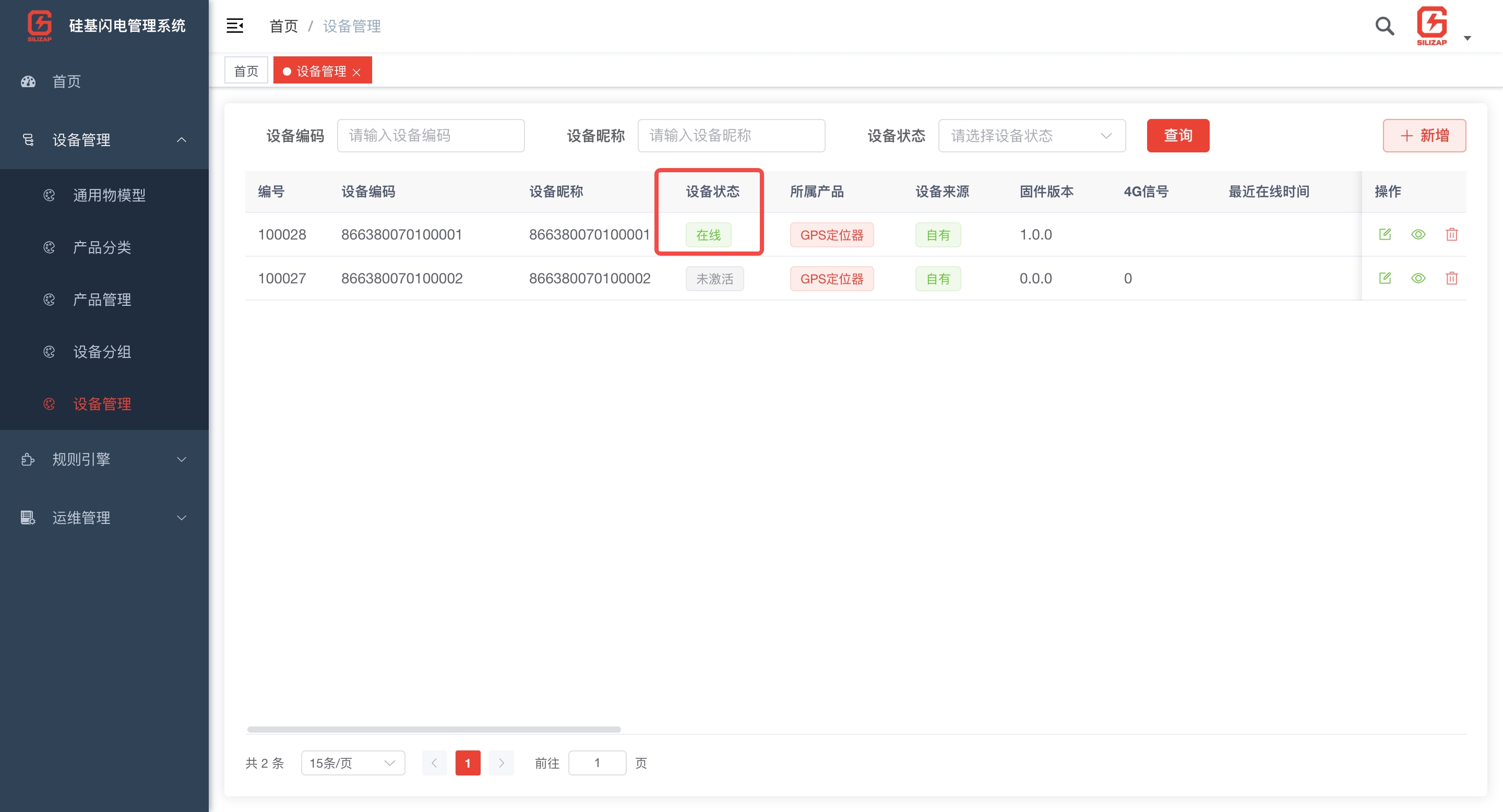Expand the 运维管理 sidebar menu
Image resolution: width=1503 pixels, height=812 pixels.
tap(104, 518)
